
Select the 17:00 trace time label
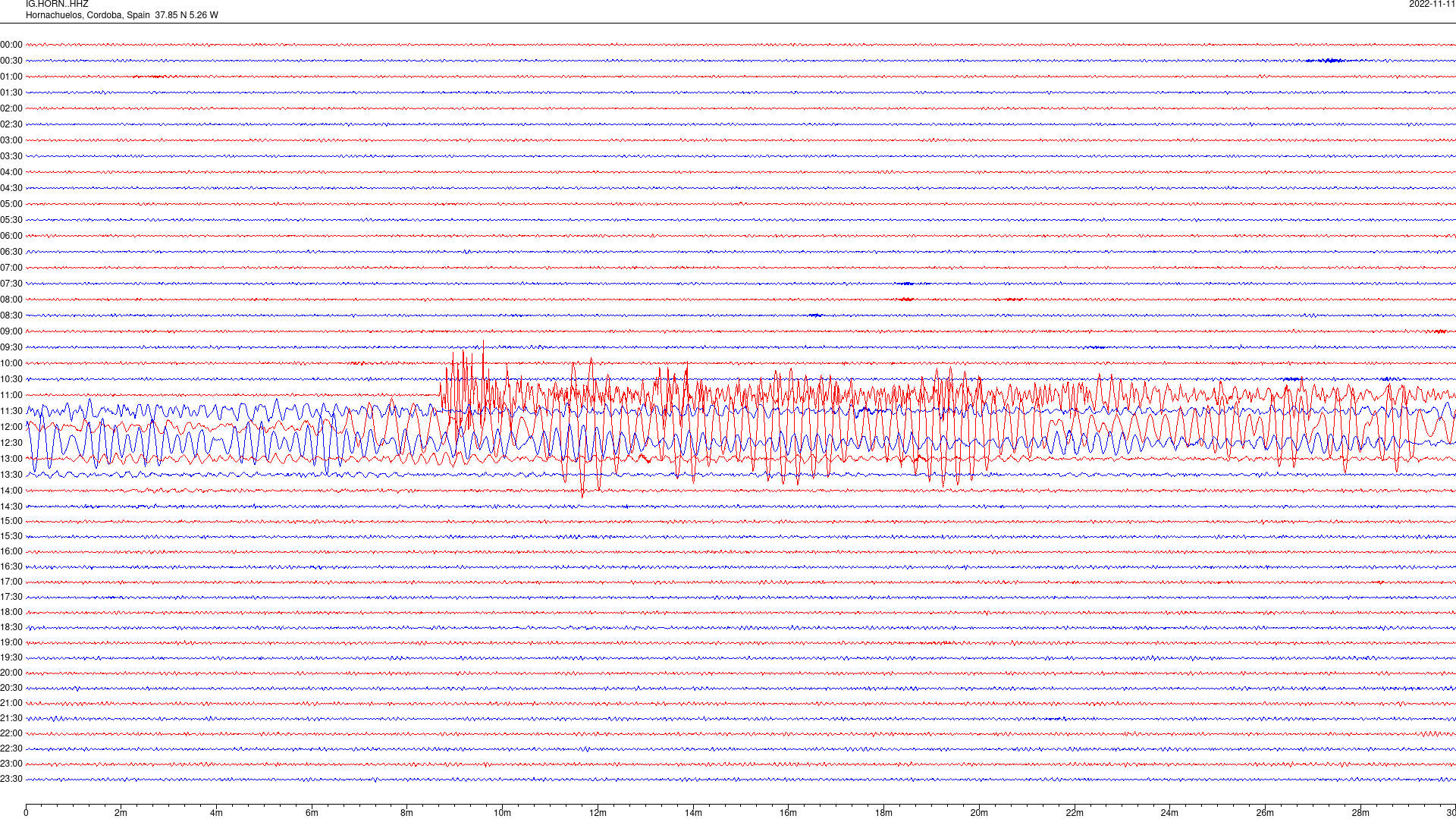tap(11, 582)
